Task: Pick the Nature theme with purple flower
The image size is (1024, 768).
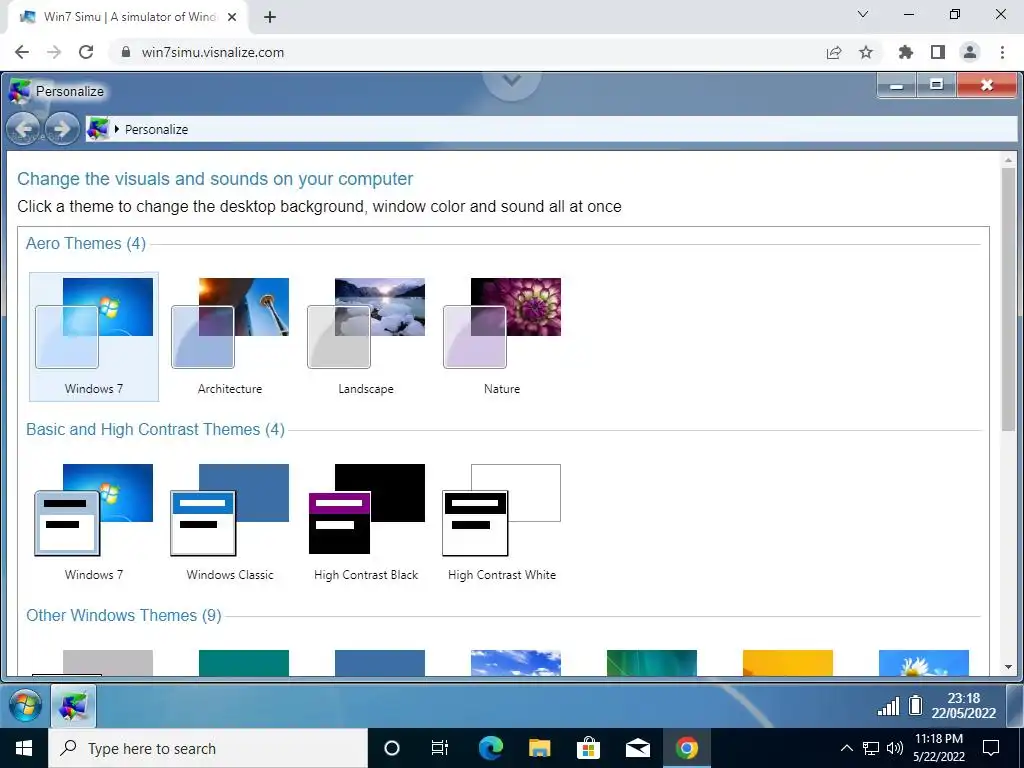Action: click(502, 336)
